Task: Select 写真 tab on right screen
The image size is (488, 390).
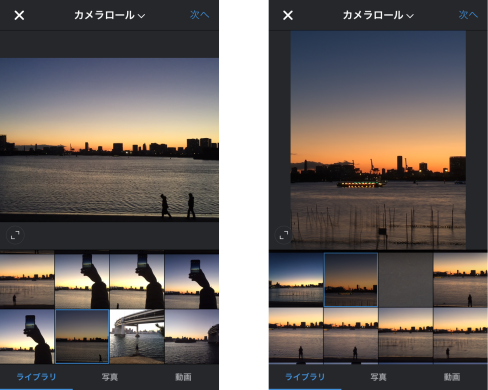Action: click(378, 377)
